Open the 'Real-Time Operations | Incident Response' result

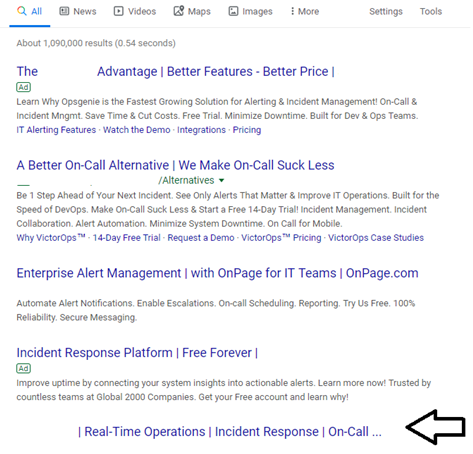coord(230,432)
